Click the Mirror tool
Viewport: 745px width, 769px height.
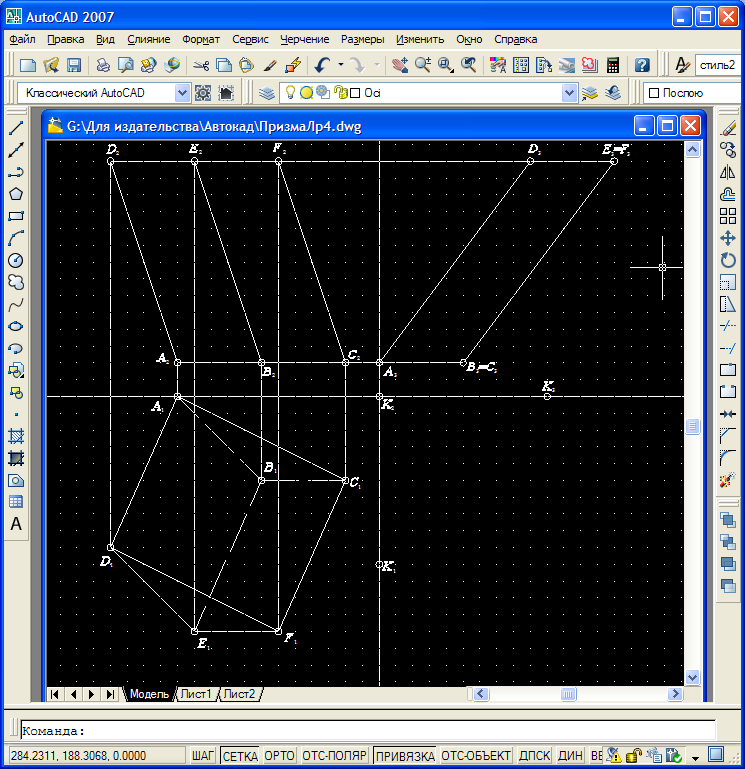click(x=728, y=172)
